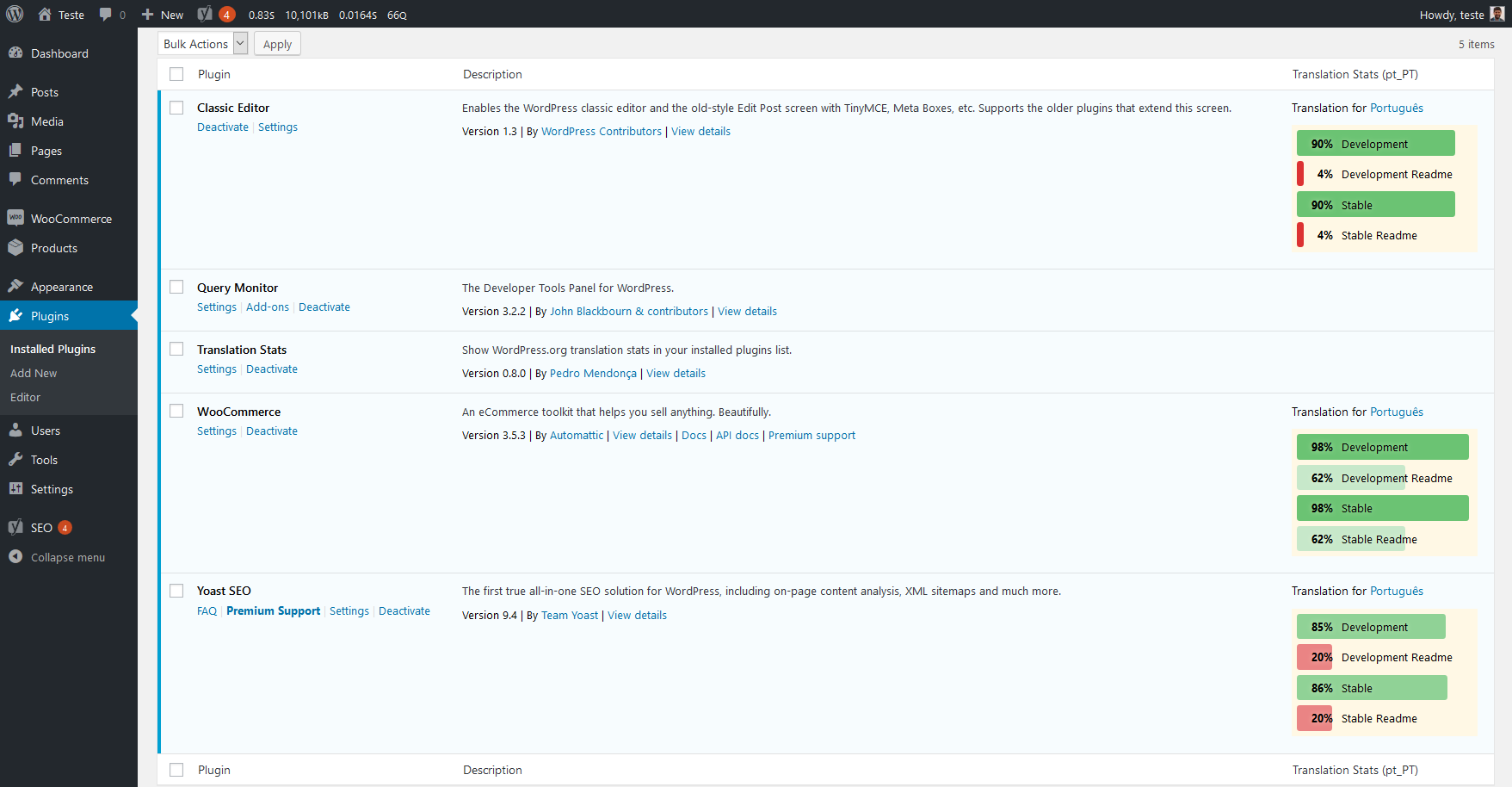Open Team Yoast author link

coord(570,615)
